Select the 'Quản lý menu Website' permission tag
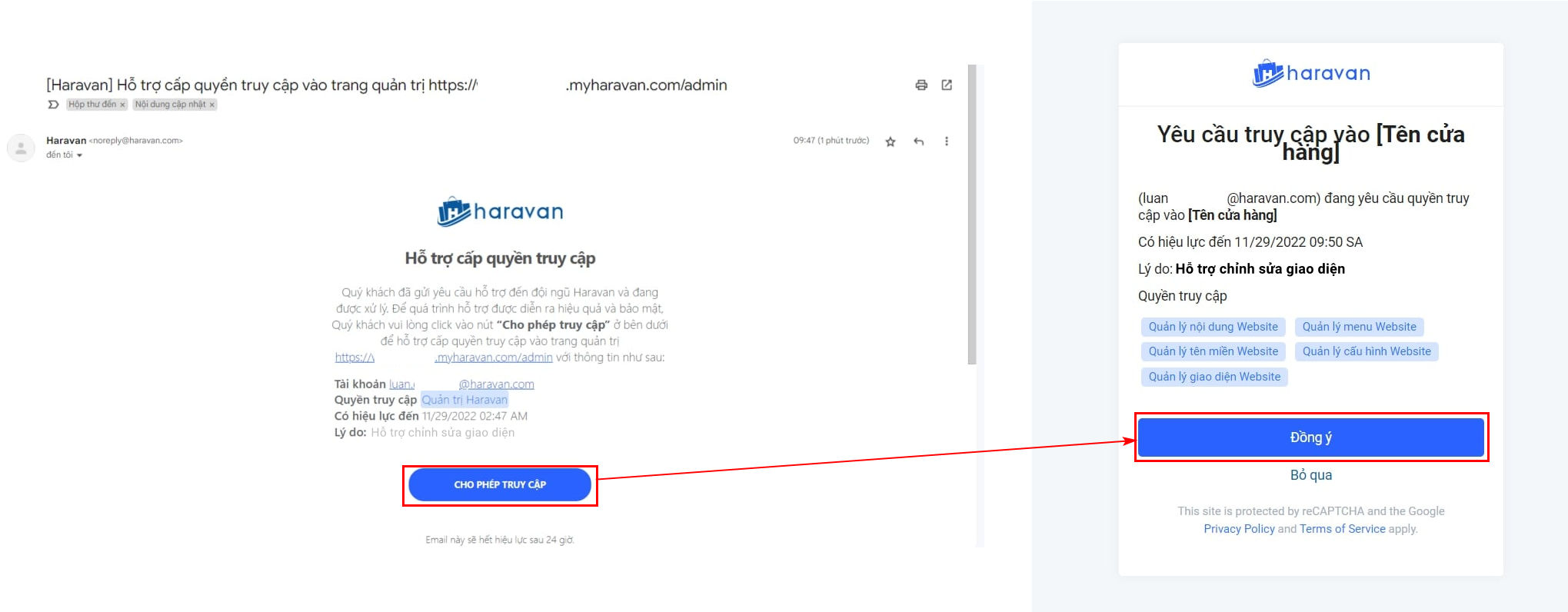The image size is (1568, 612). 1360,327
